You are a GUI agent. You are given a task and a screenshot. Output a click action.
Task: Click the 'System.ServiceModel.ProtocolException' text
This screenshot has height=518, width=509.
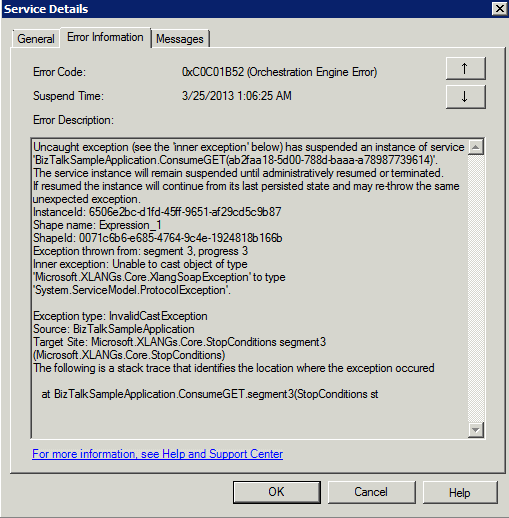(132, 290)
